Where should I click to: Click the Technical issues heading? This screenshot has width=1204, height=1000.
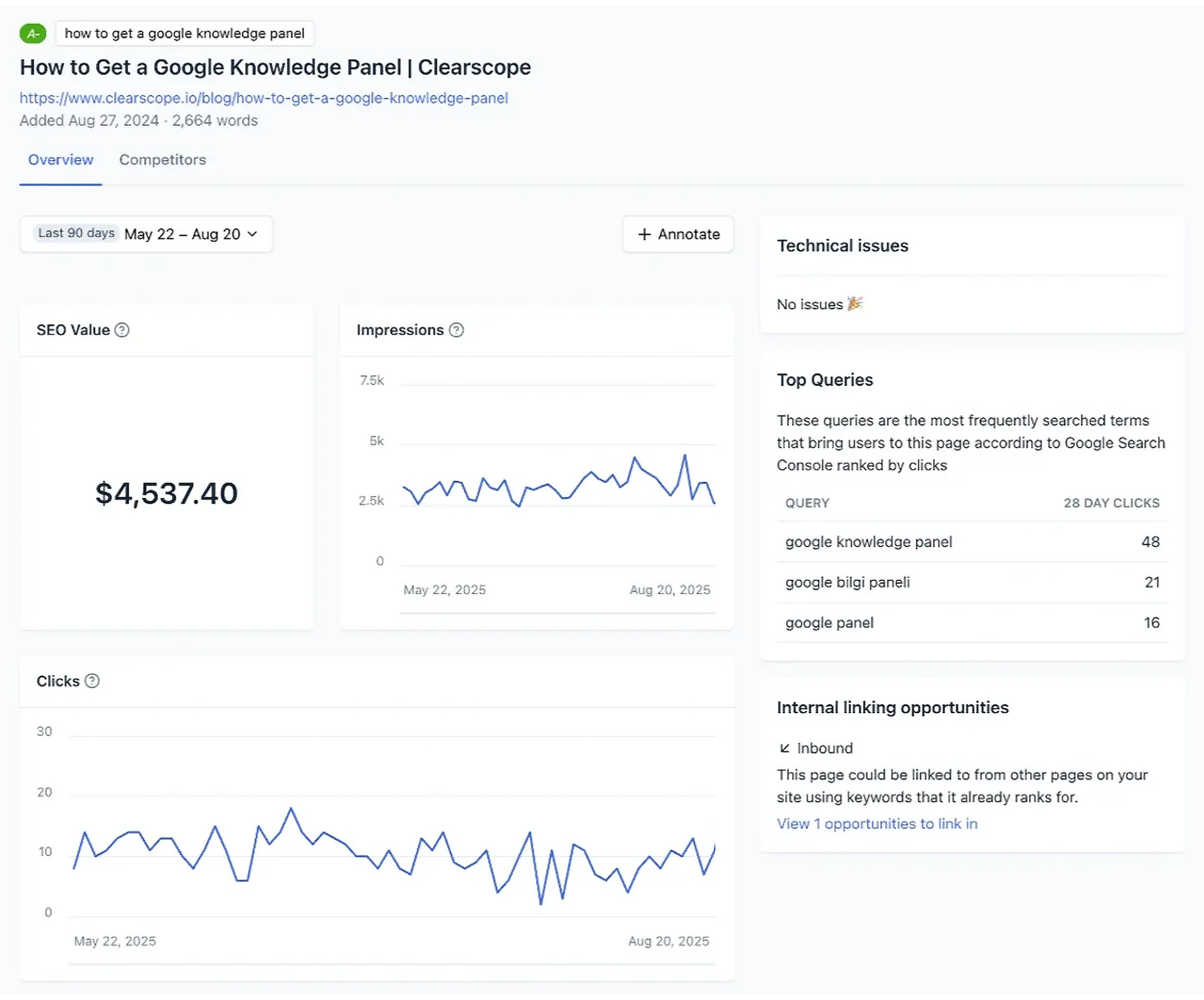[x=842, y=246]
